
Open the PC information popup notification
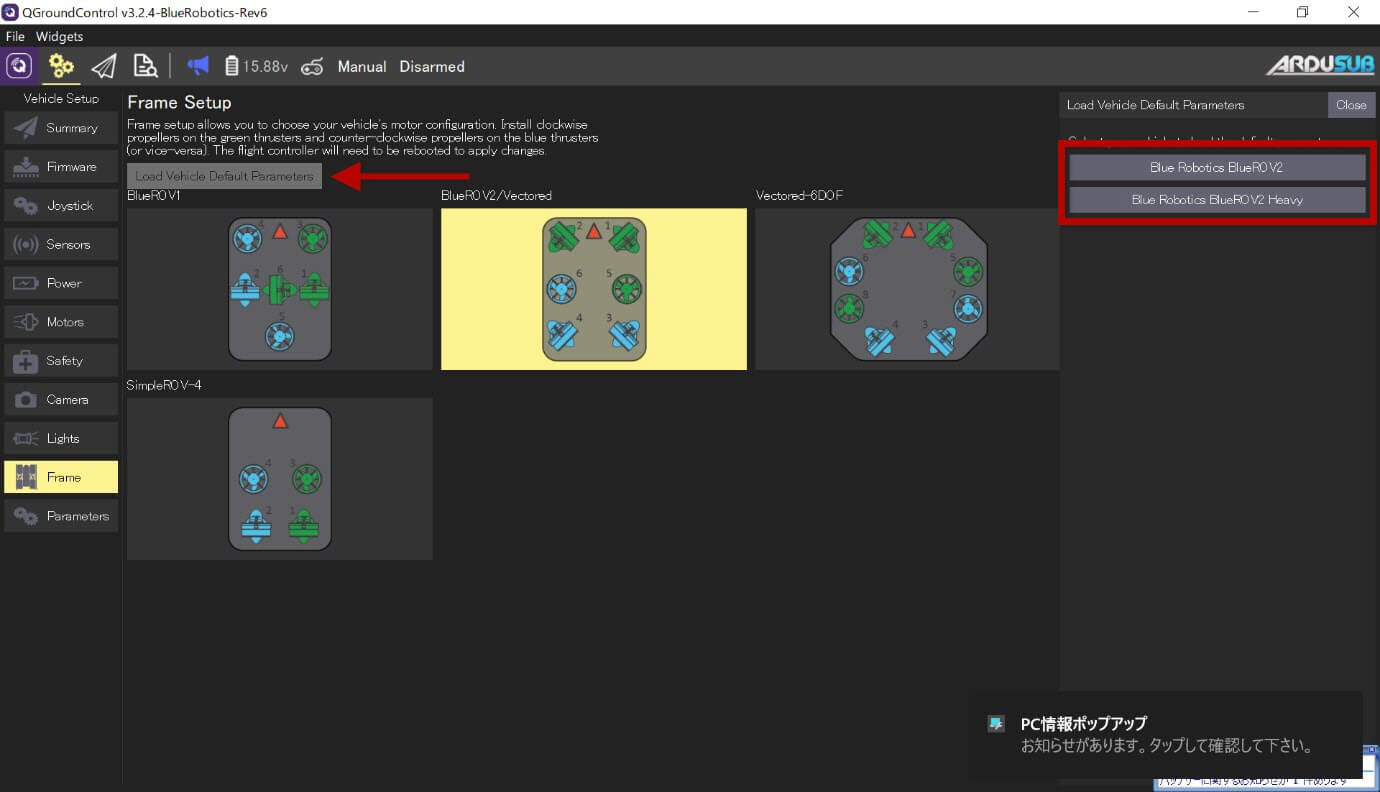click(x=1170, y=735)
